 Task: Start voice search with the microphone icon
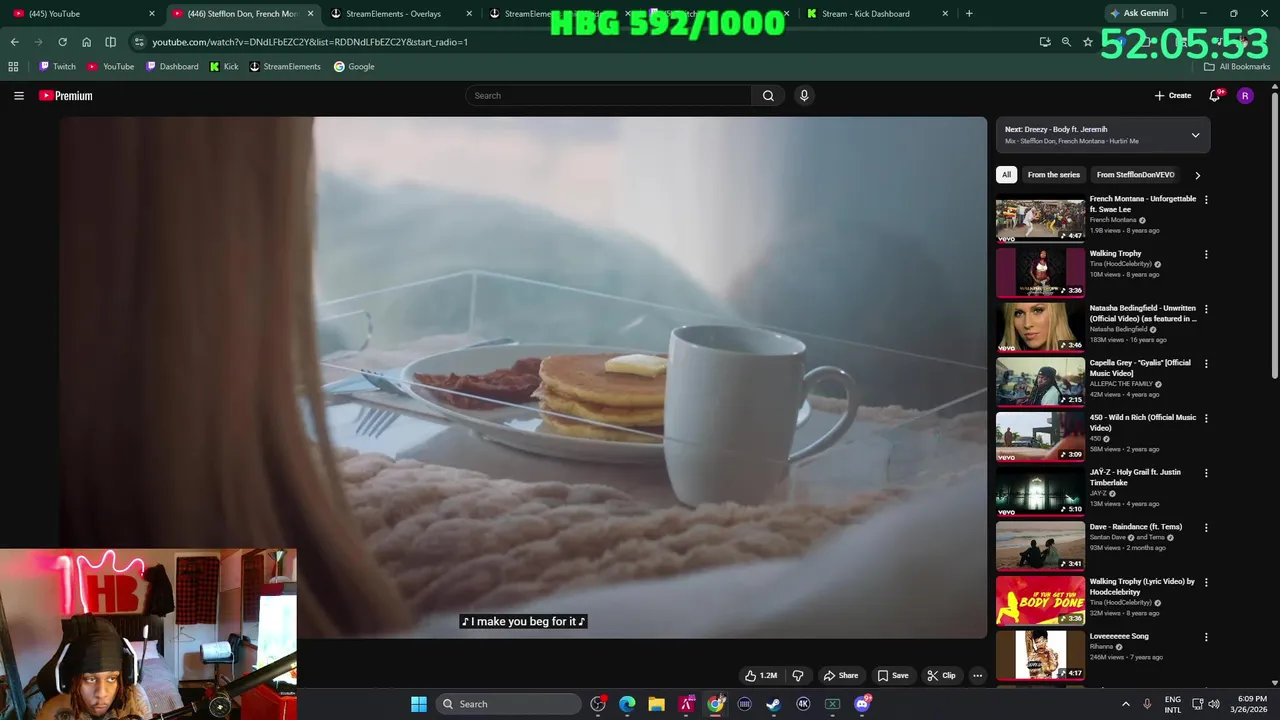click(804, 96)
